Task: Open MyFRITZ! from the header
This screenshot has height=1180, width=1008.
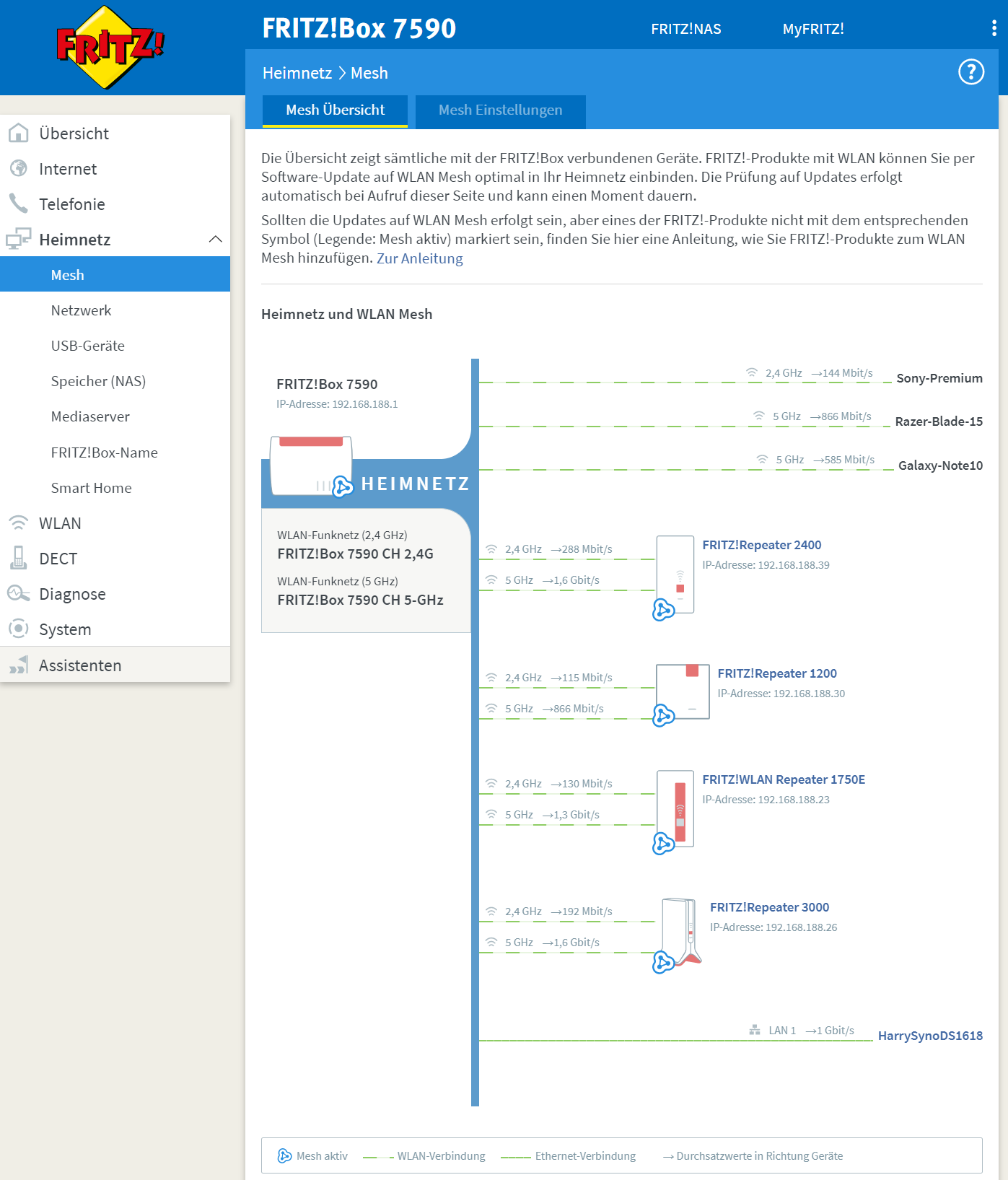Action: pyautogui.click(x=812, y=29)
